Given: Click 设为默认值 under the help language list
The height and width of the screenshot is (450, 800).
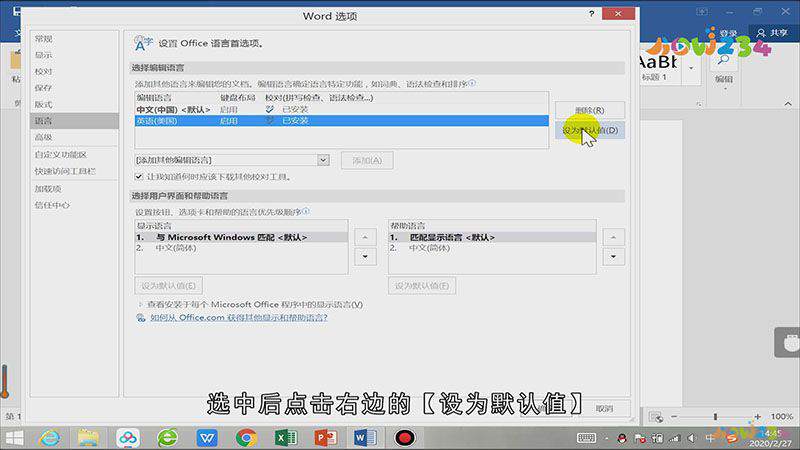Looking at the screenshot, I should pos(422,286).
